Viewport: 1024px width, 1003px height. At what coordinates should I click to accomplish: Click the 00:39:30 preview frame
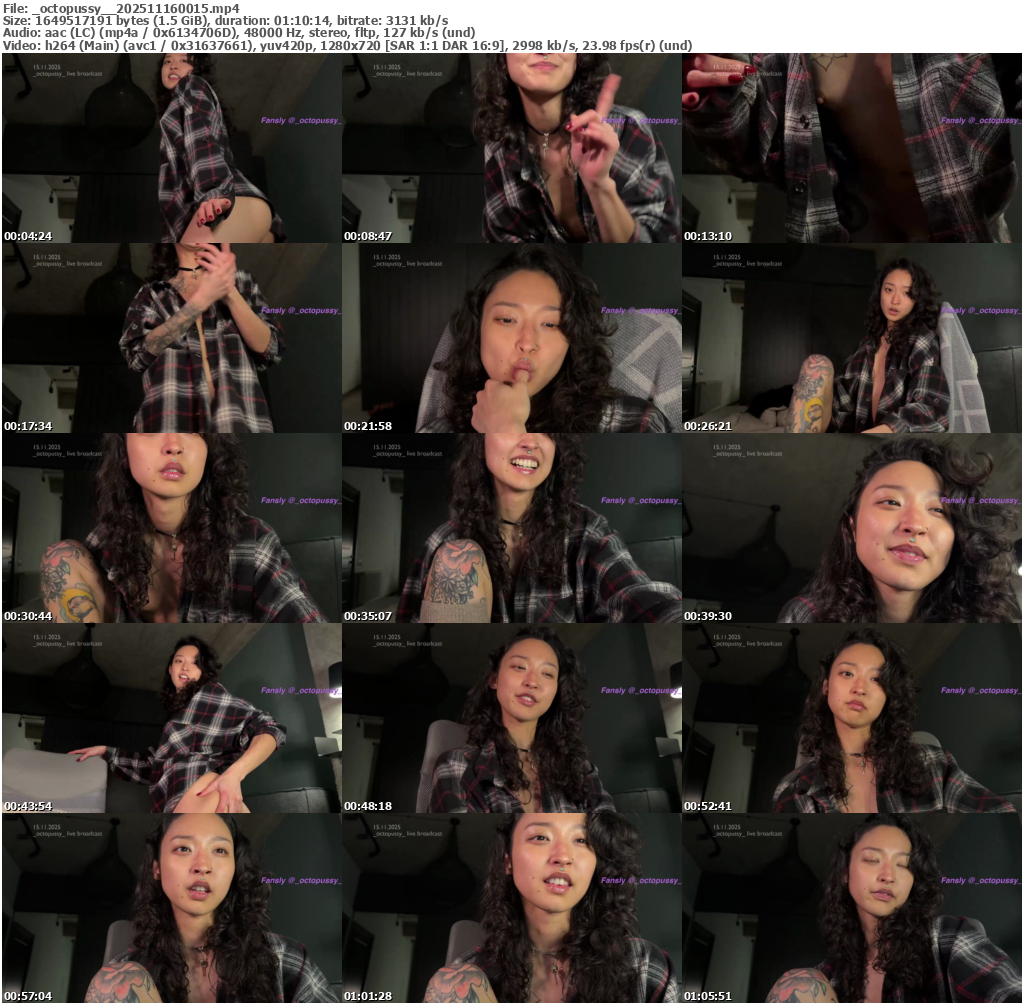(852, 528)
